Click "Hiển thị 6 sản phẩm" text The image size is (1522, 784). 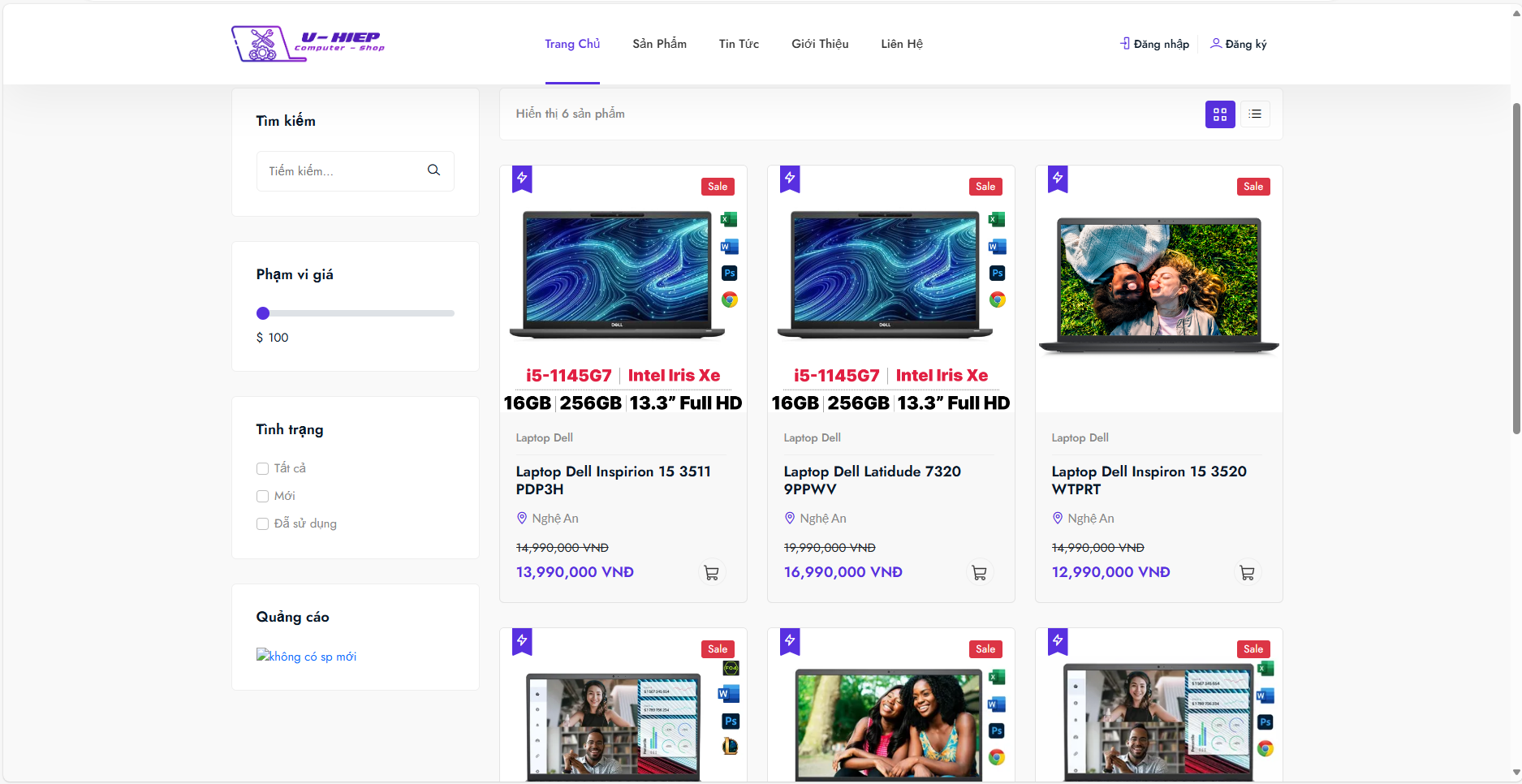click(571, 114)
